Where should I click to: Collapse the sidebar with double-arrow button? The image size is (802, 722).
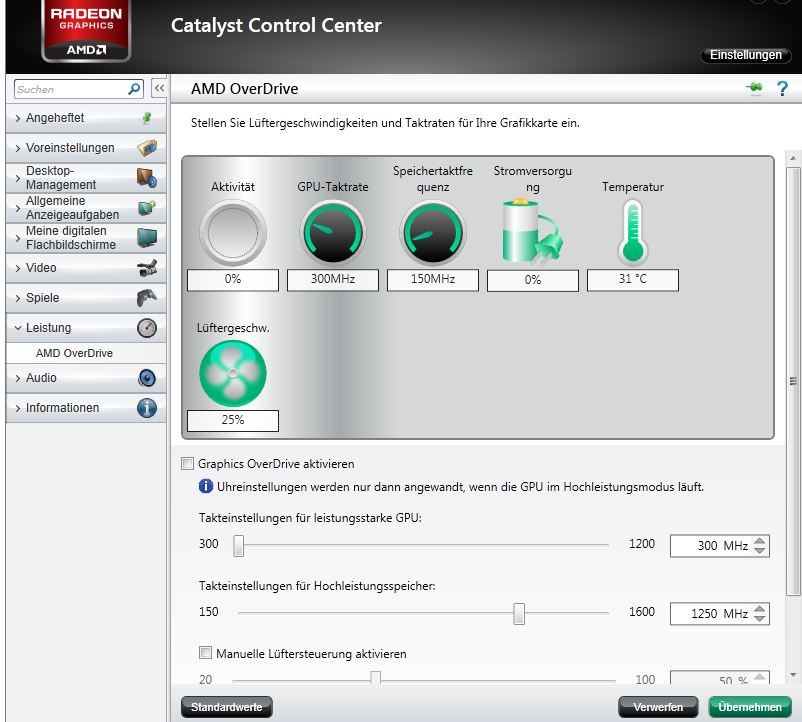pos(159,88)
